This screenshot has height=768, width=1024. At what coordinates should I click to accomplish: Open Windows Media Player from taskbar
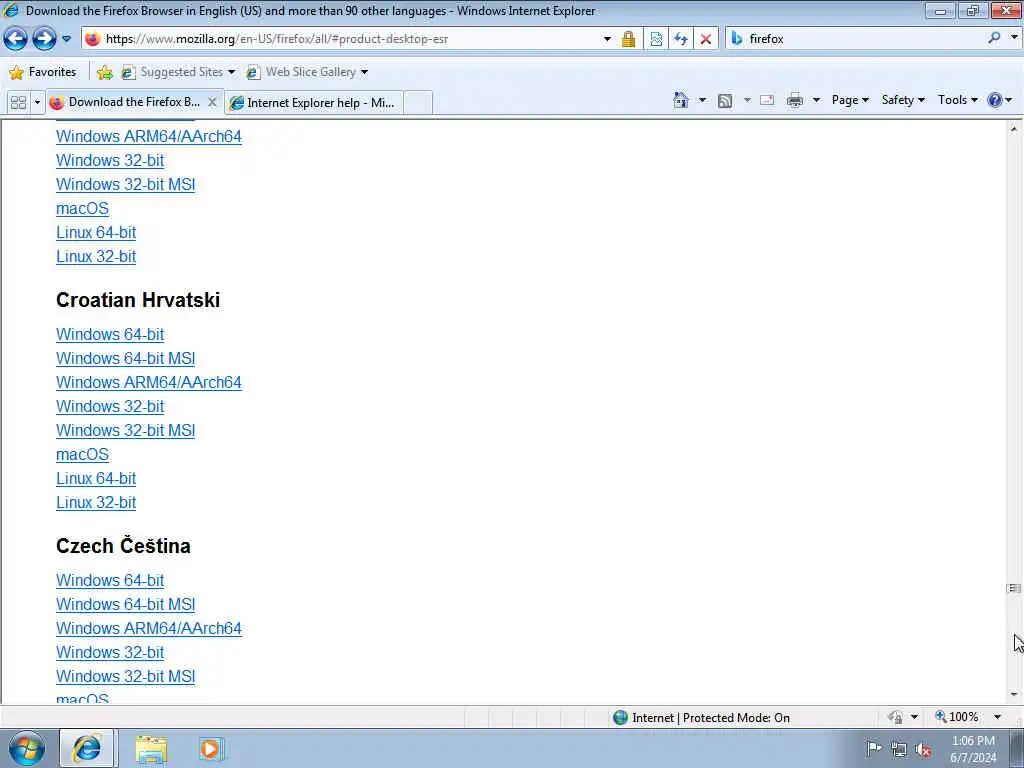point(212,749)
